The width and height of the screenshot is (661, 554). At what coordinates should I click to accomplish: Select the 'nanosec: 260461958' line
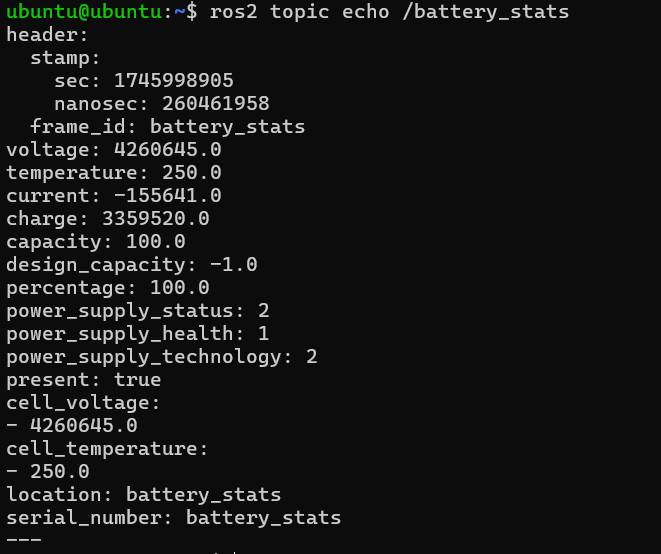click(x=162, y=104)
